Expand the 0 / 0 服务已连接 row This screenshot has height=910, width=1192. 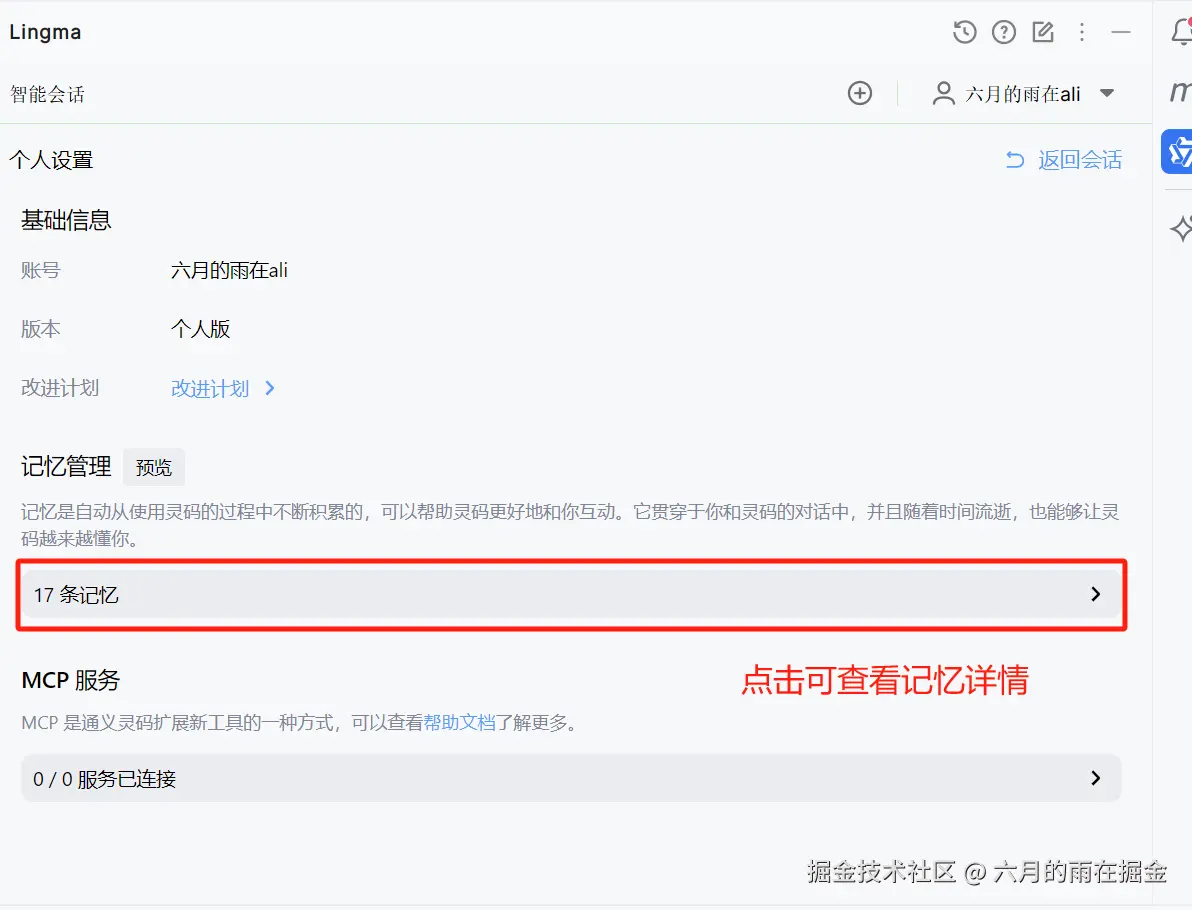(x=570, y=778)
